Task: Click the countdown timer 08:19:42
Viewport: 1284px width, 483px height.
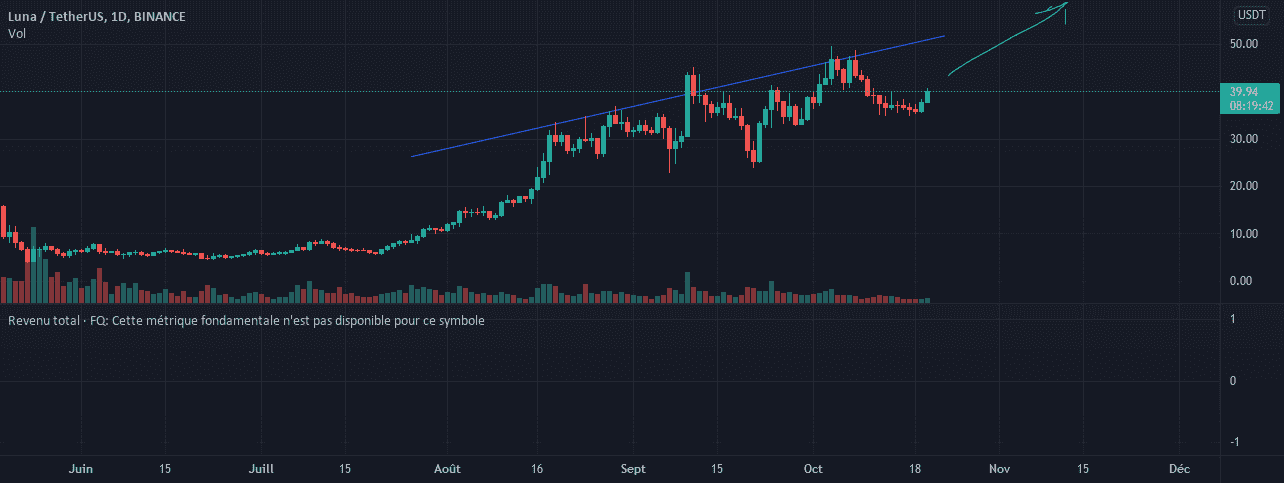Action: click(x=1250, y=105)
